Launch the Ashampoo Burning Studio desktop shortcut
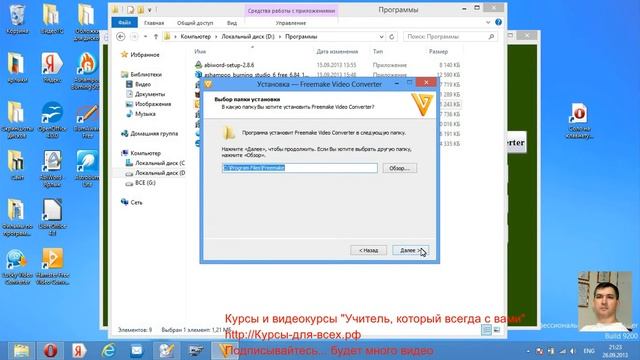The width and height of the screenshot is (640, 360). 86,71
